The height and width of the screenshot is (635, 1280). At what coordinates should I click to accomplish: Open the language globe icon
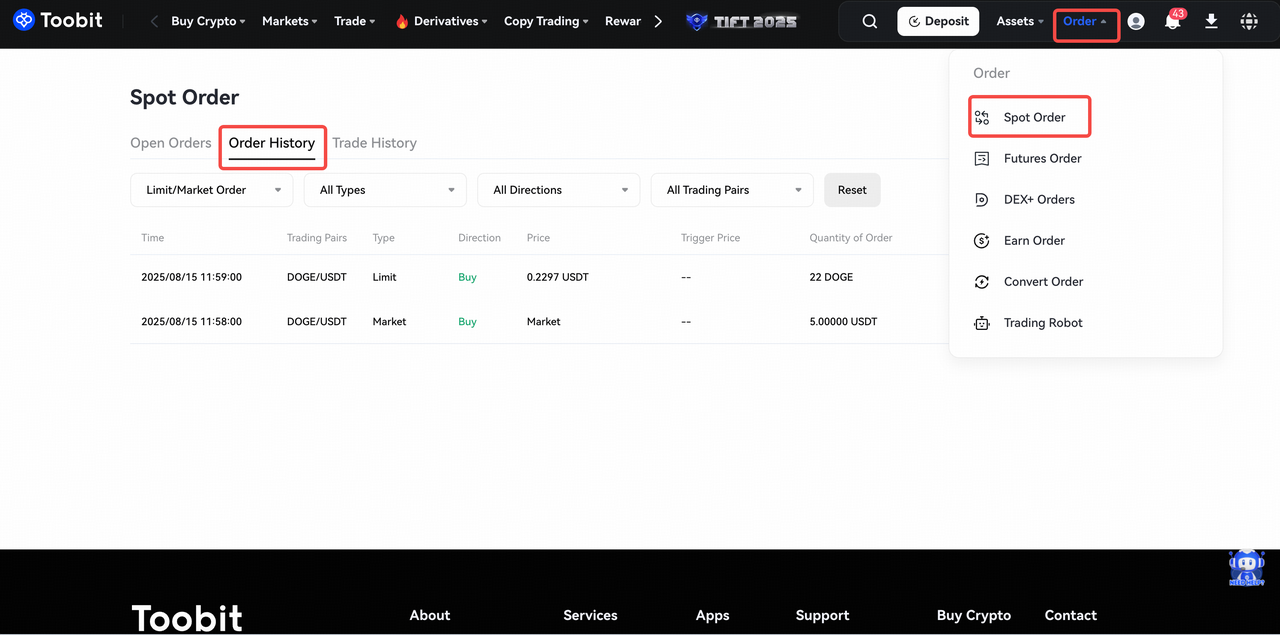(1249, 21)
